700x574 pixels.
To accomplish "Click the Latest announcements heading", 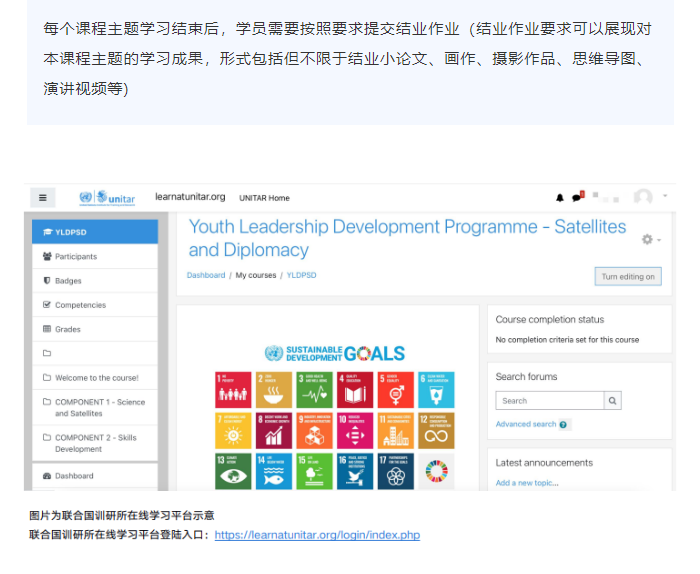I will pyautogui.click(x=544, y=463).
